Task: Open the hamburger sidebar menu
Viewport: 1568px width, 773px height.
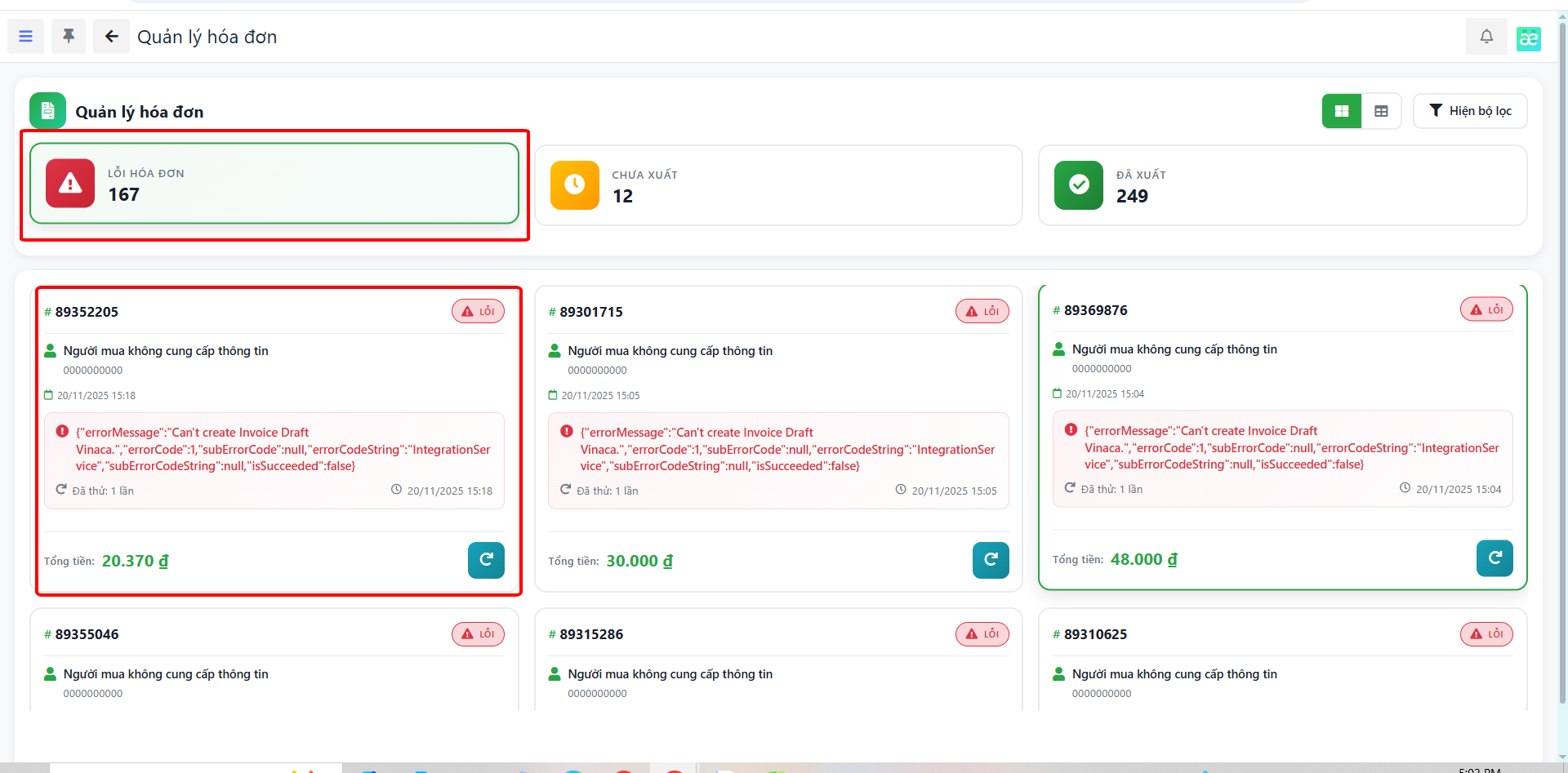Action: click(x=26, y=37)
